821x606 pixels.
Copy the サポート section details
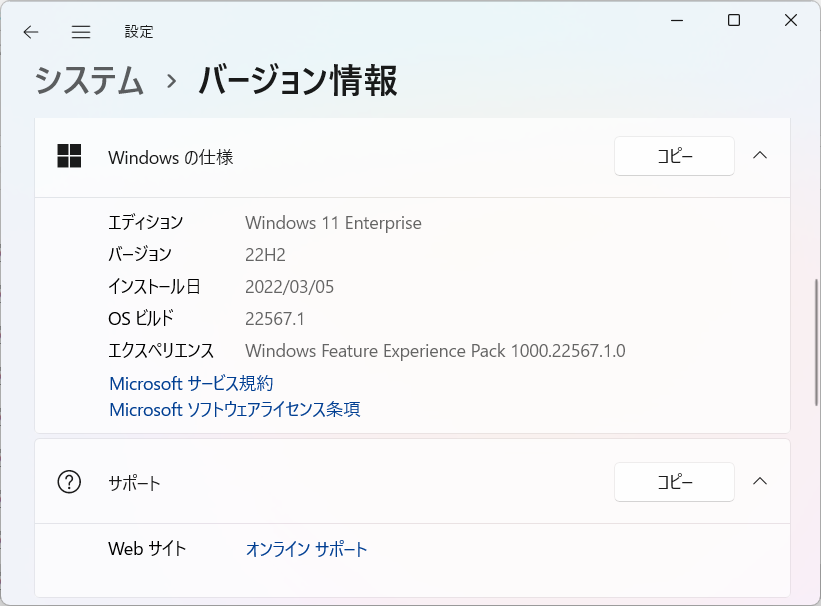tap(674, 482)
